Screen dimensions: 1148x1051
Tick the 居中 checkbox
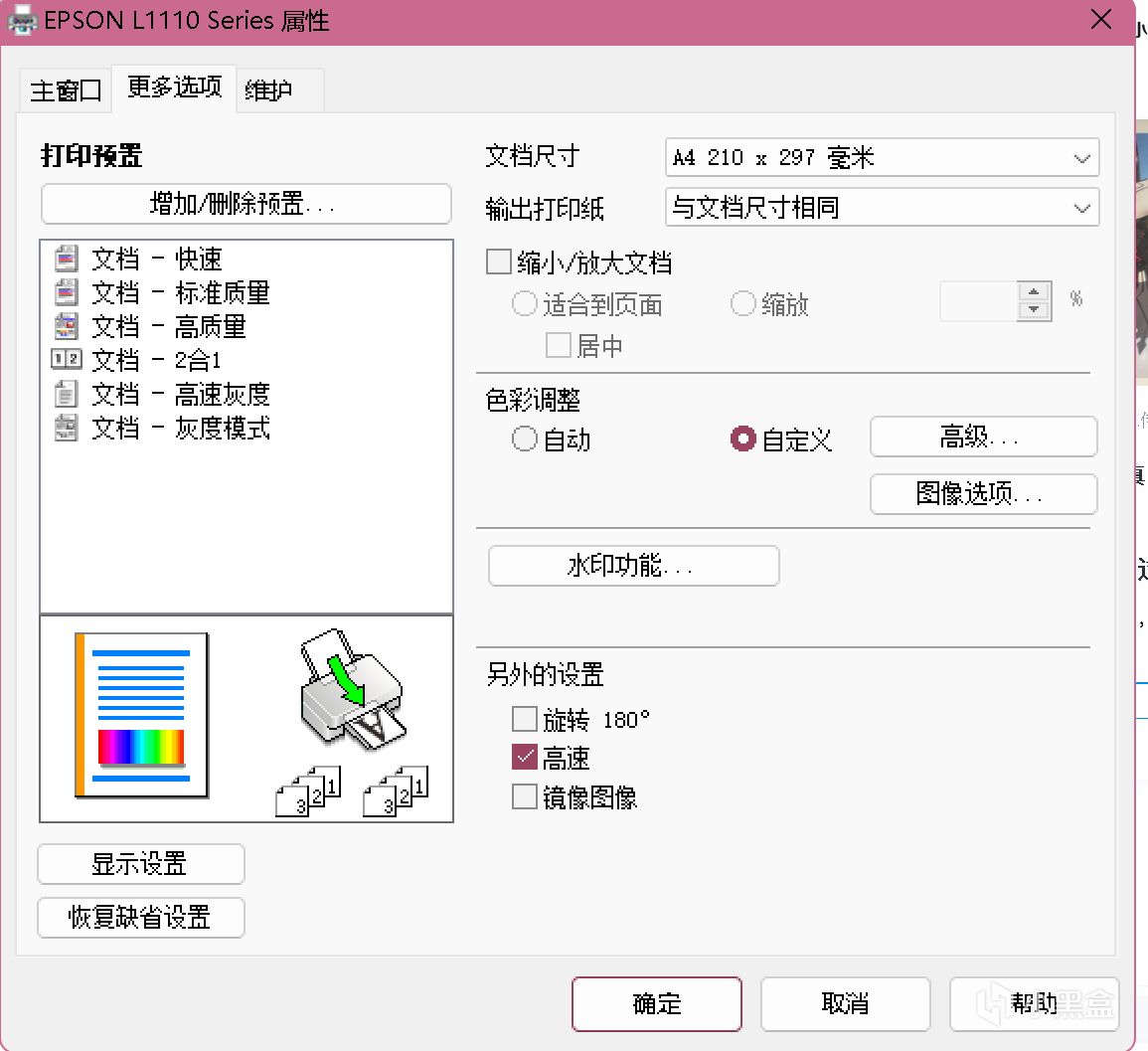pos(558,345)
